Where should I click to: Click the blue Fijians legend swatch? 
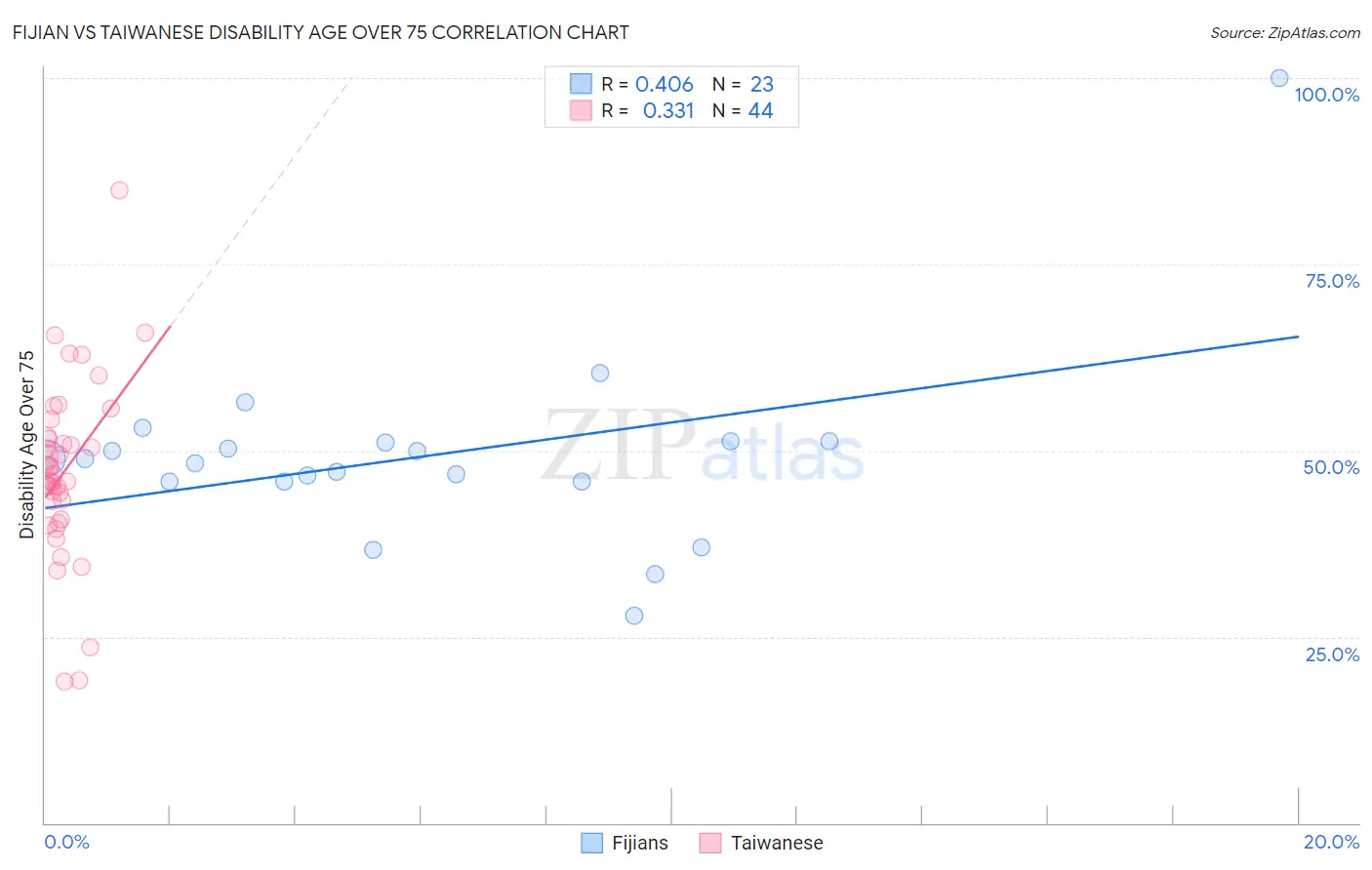point(591,843)
